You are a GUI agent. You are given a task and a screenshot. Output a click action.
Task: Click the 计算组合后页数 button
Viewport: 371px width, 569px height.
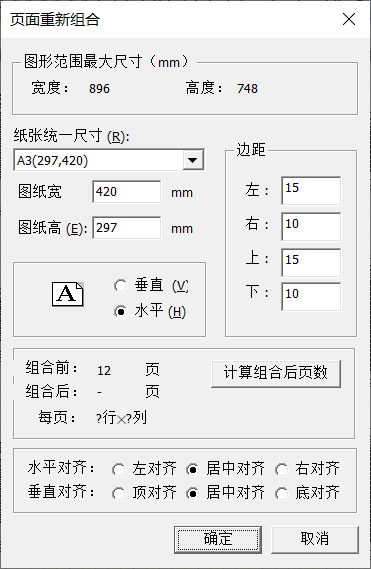point(276,373)
